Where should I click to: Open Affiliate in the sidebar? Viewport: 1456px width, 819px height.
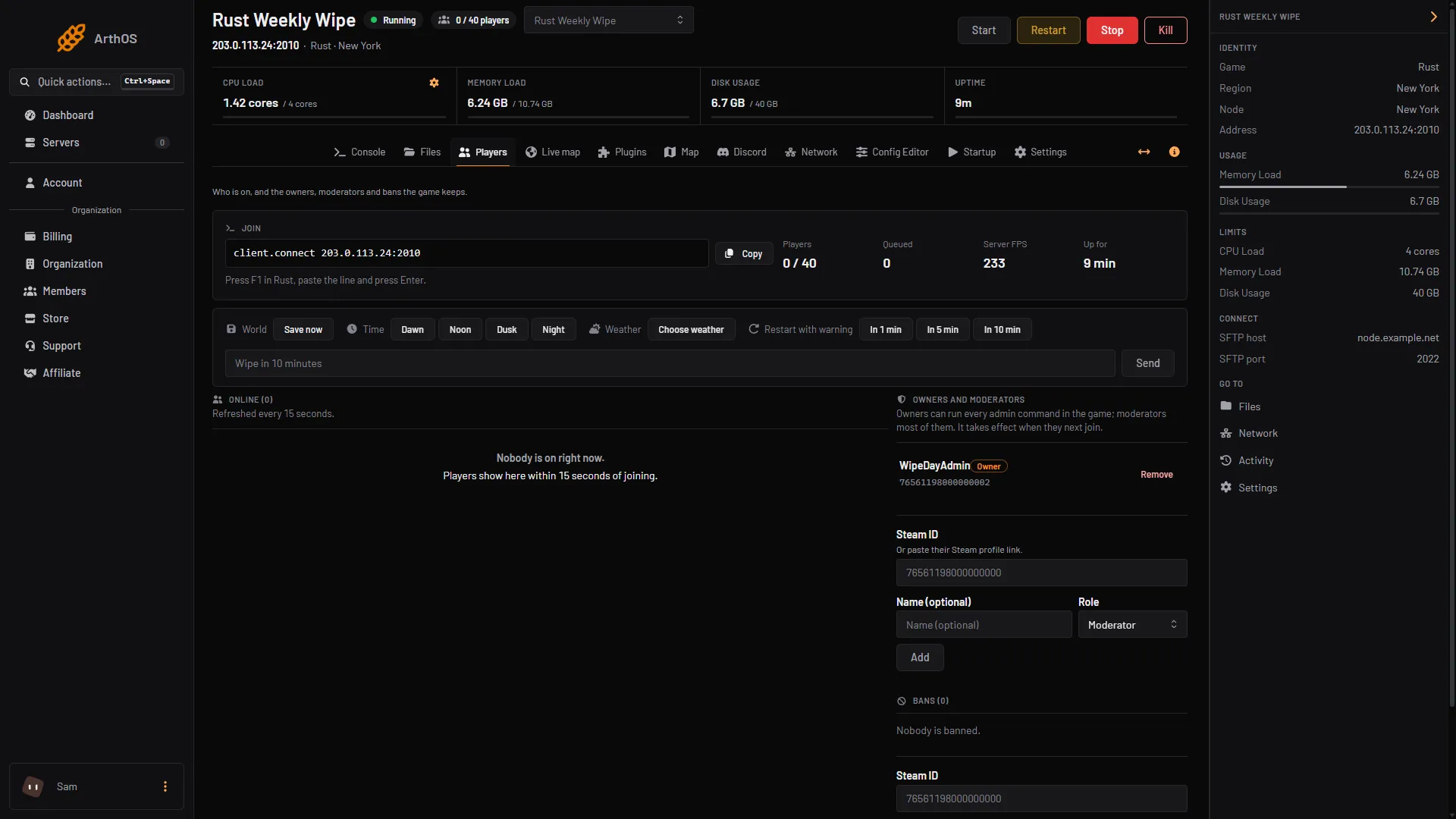(x=96, y=373)
